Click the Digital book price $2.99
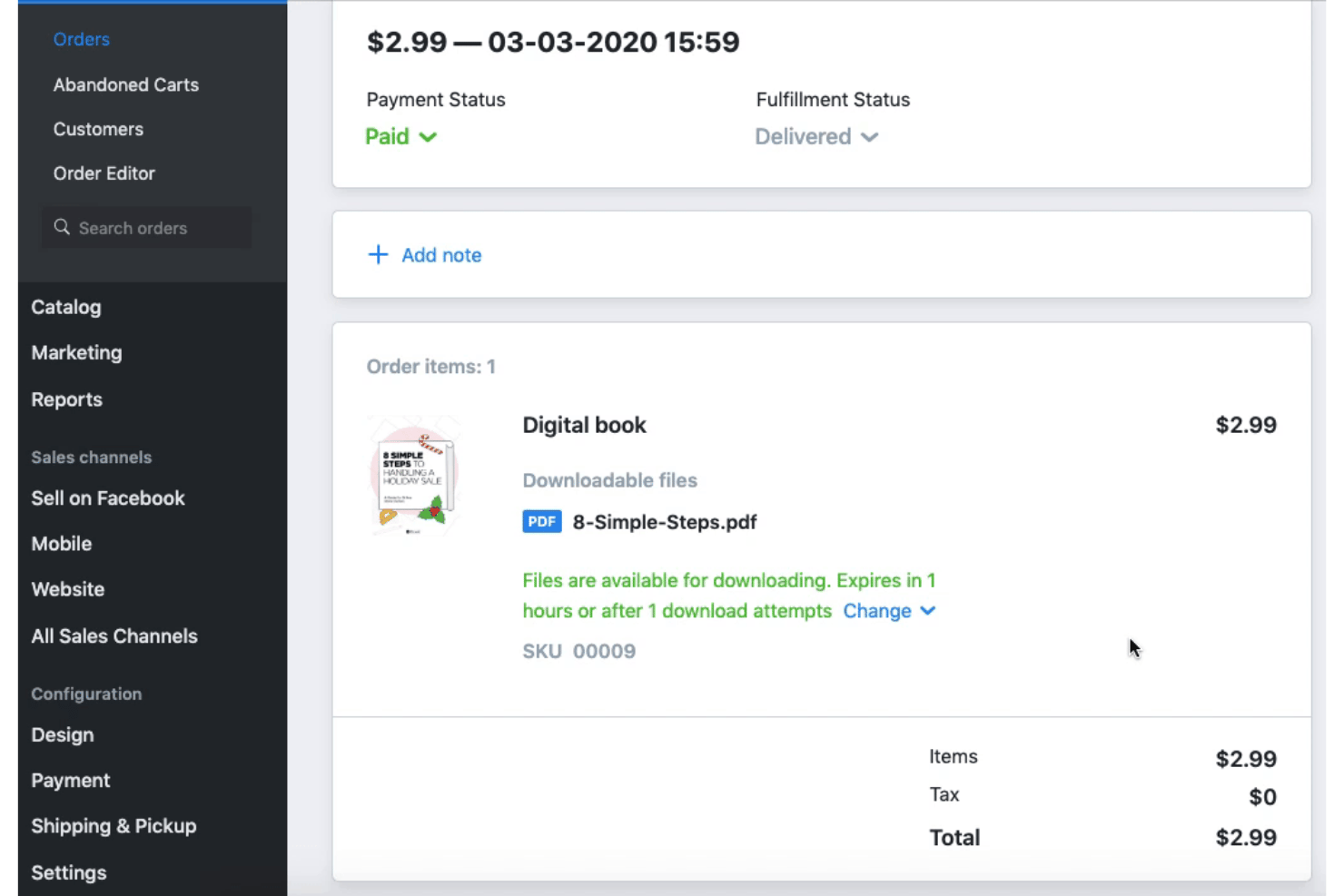1344x896 pixels. [x=1246, y=425]
